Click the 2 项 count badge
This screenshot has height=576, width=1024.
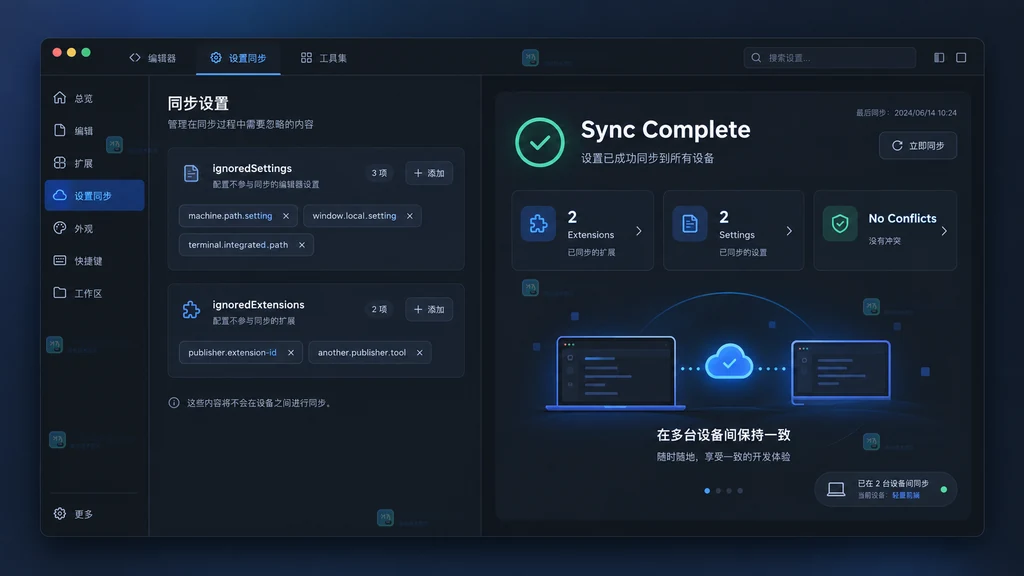coord(379,310)
